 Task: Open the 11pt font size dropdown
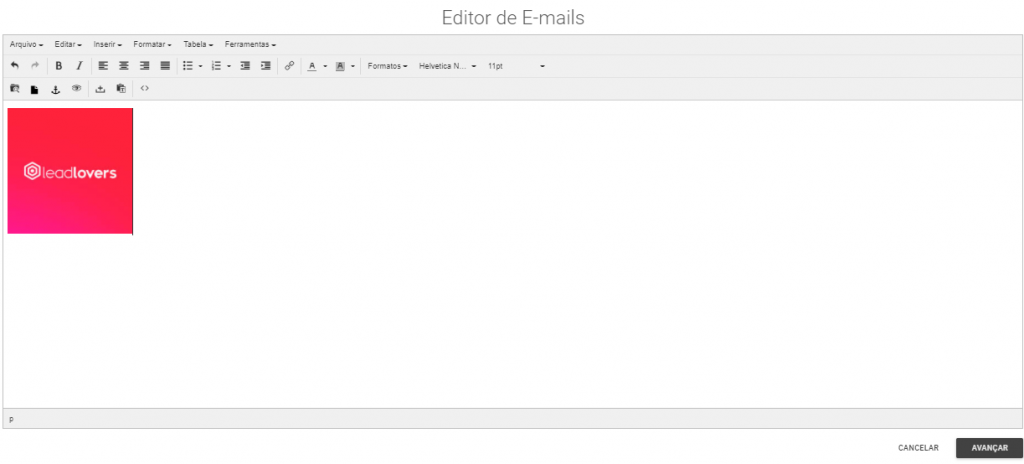click(x=515, y=66)
